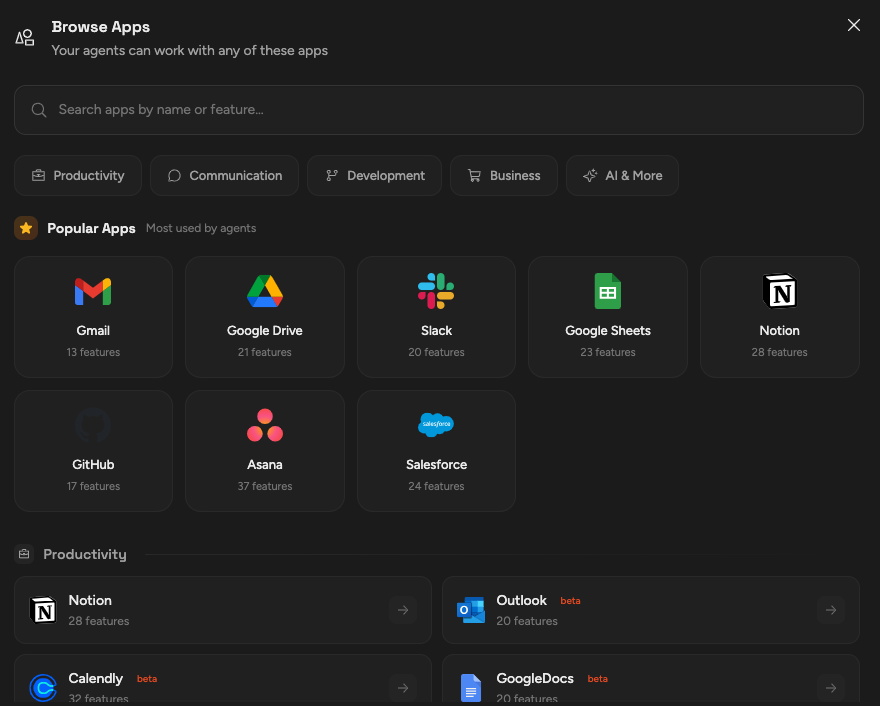Open the GitHub app card

(x=93, y=451)
